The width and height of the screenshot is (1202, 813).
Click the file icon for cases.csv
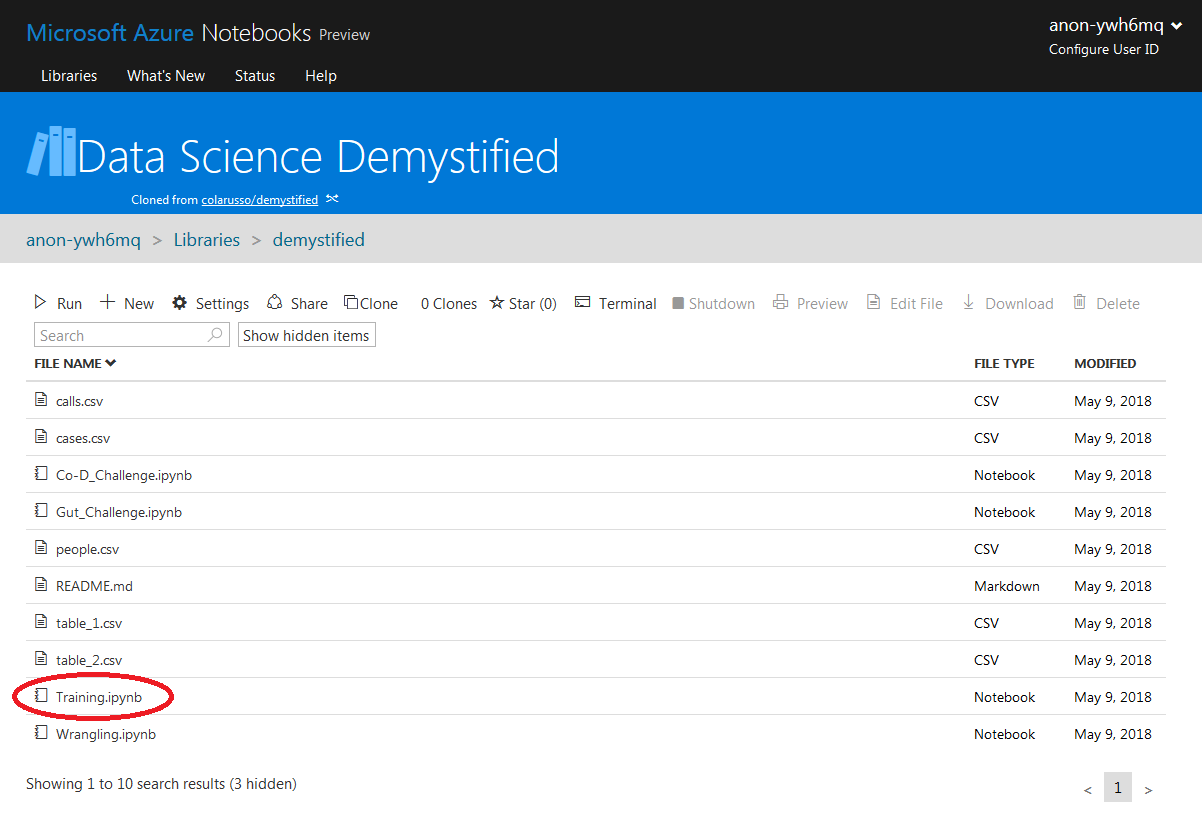pos(41,437)
